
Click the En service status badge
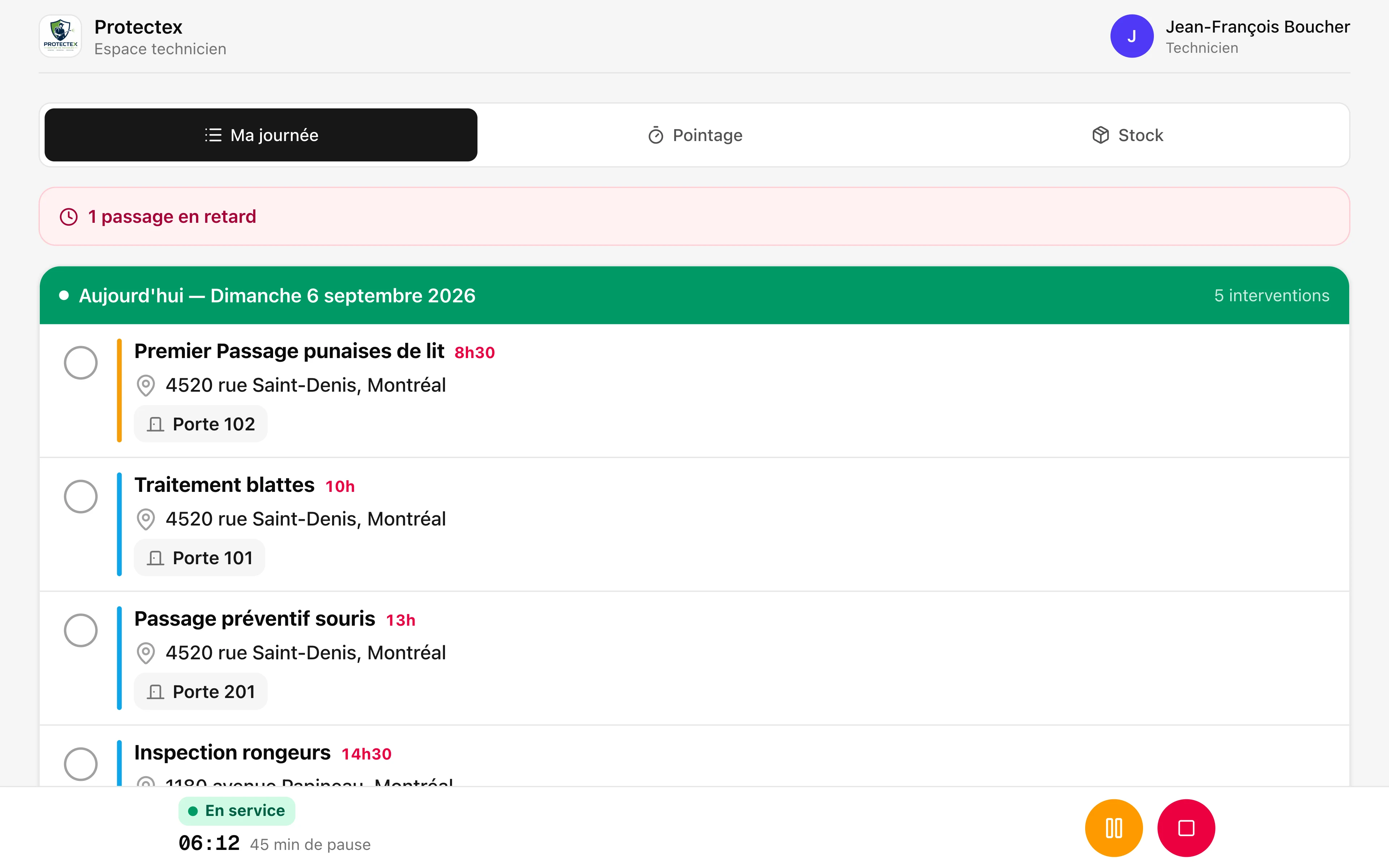(x=237, y=810)
